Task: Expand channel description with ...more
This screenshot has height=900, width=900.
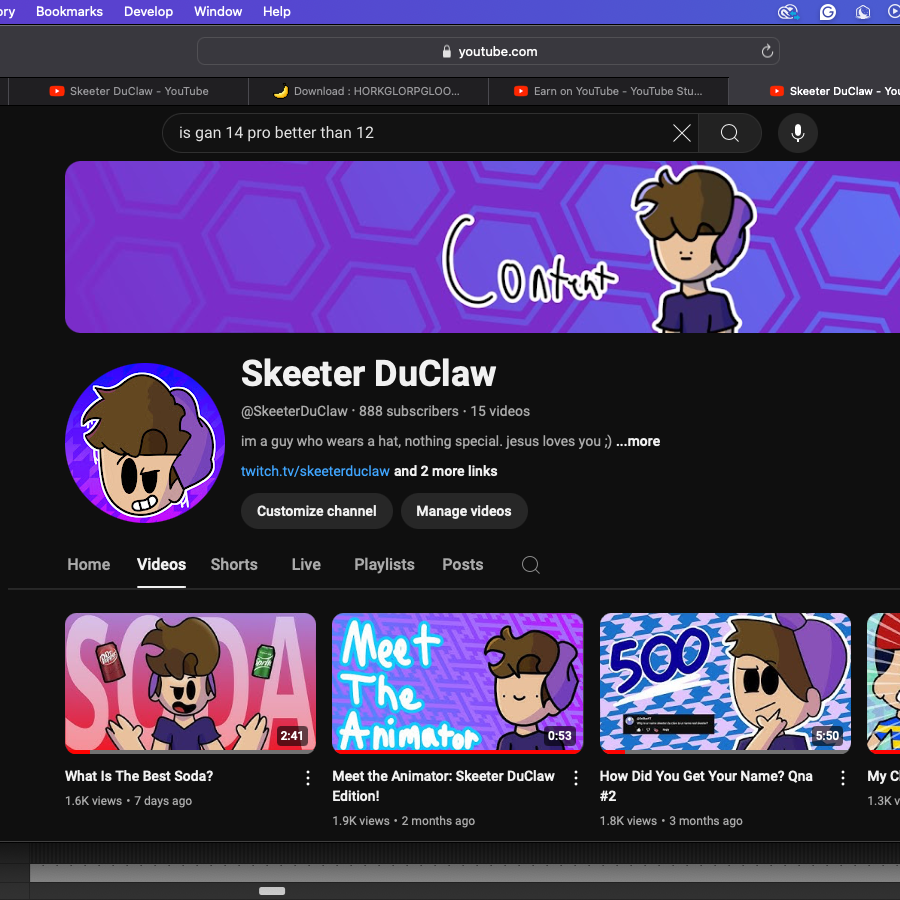Action: pyautogui.click(x=638, y=441)
